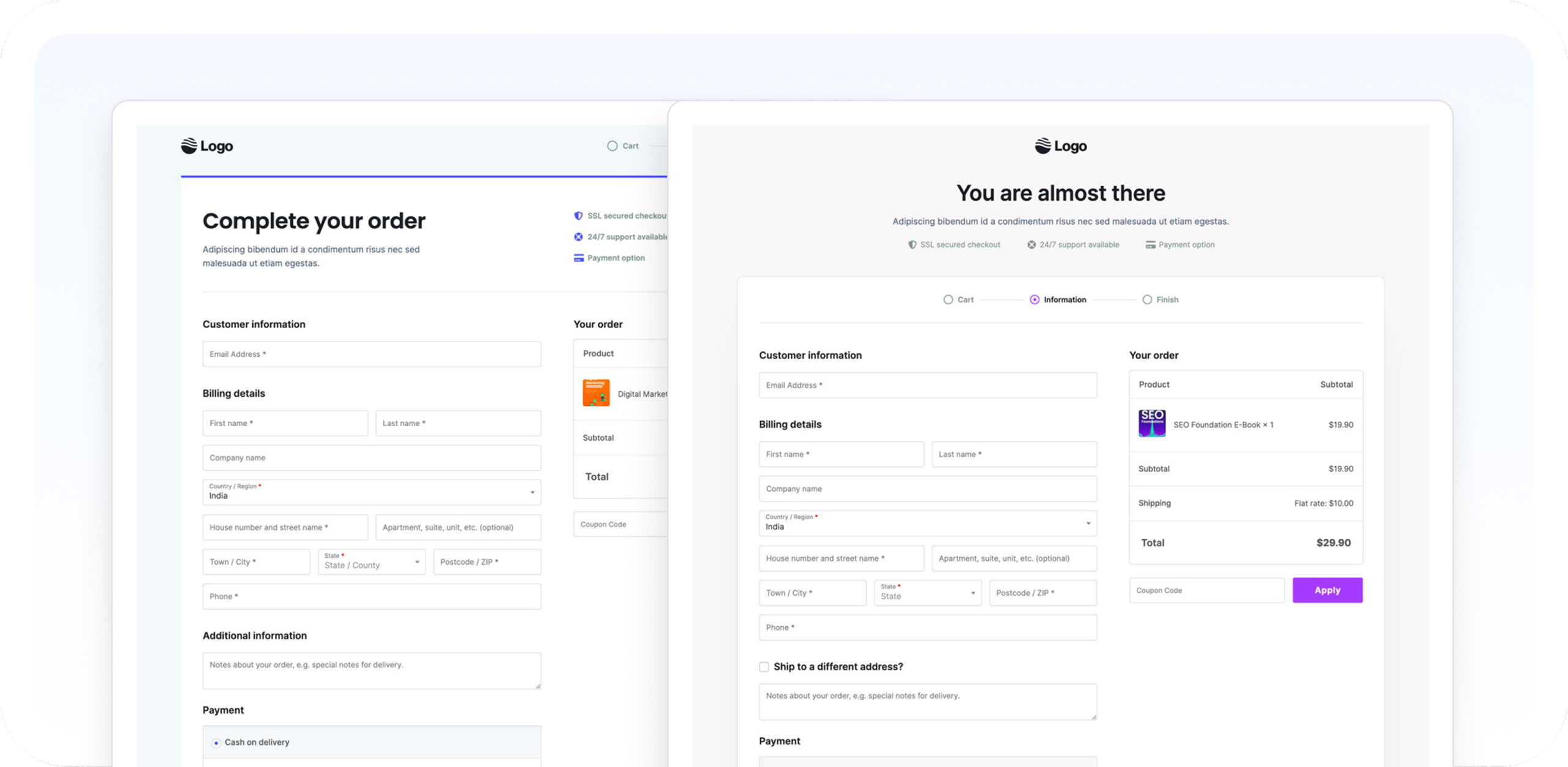1568x767 pixels.
Task: Go to Cart step in right panel
Action: (x=948, y=299)
